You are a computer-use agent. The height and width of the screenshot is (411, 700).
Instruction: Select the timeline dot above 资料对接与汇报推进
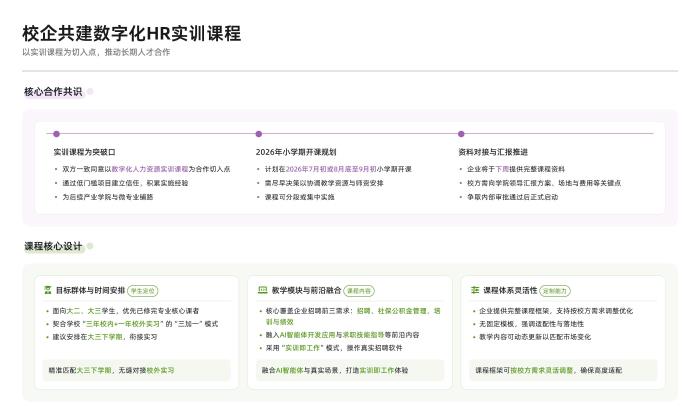(x=461, y=133)
